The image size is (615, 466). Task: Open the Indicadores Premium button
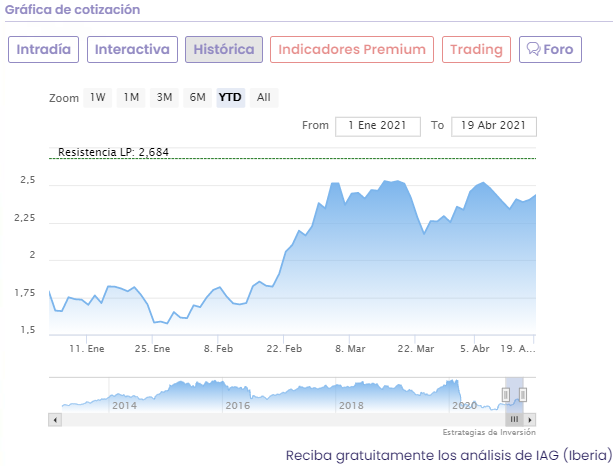pyautogui.click(x=352, y=50)
